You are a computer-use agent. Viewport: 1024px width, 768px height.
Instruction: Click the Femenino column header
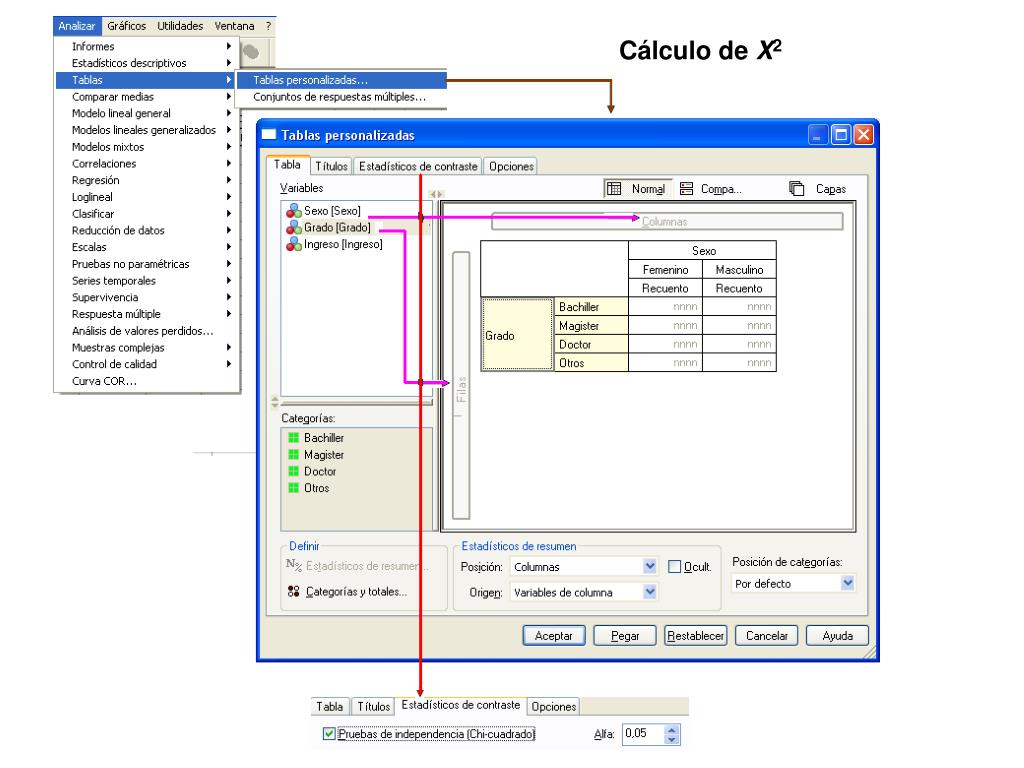(665, 270)
